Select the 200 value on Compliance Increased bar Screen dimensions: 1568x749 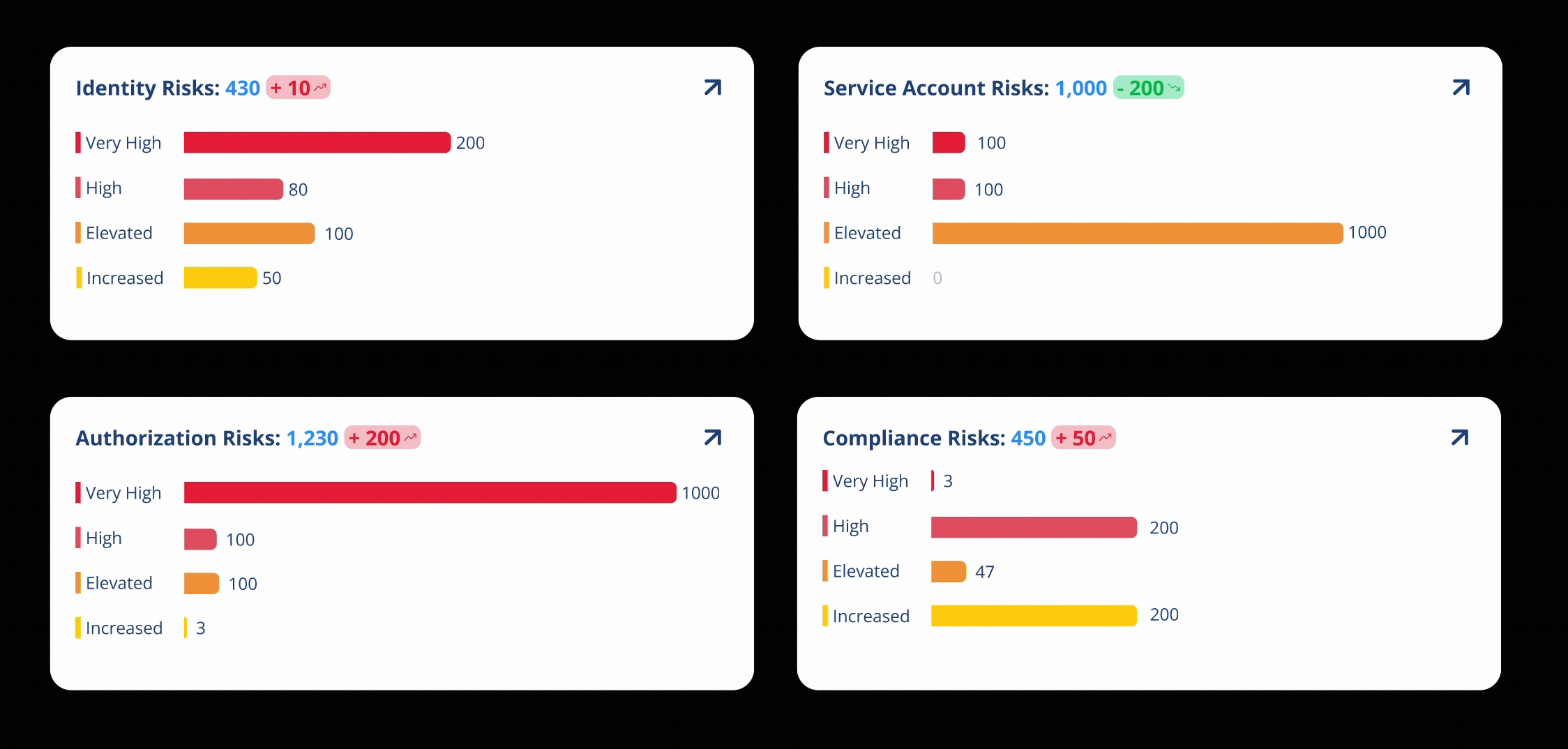[x=1163, y=614]
